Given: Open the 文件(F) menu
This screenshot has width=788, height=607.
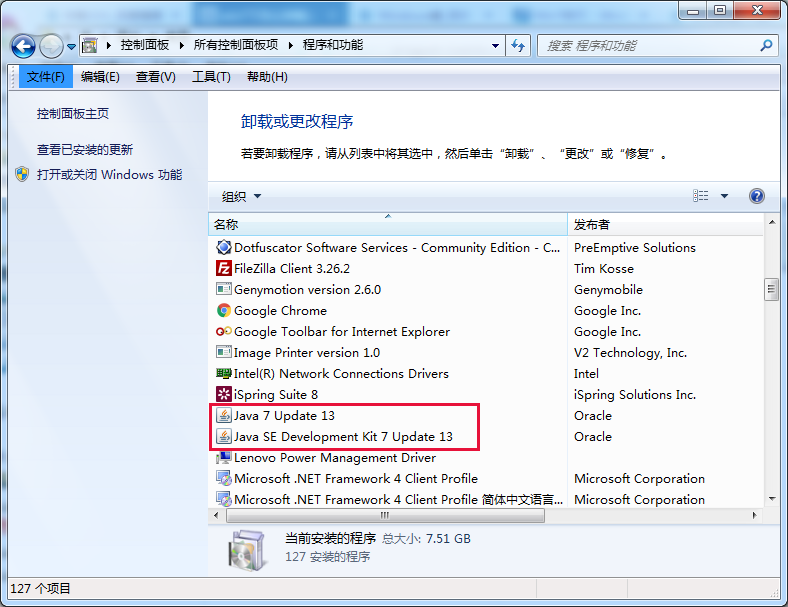Looking at the screenshot, I should point(46,77).
